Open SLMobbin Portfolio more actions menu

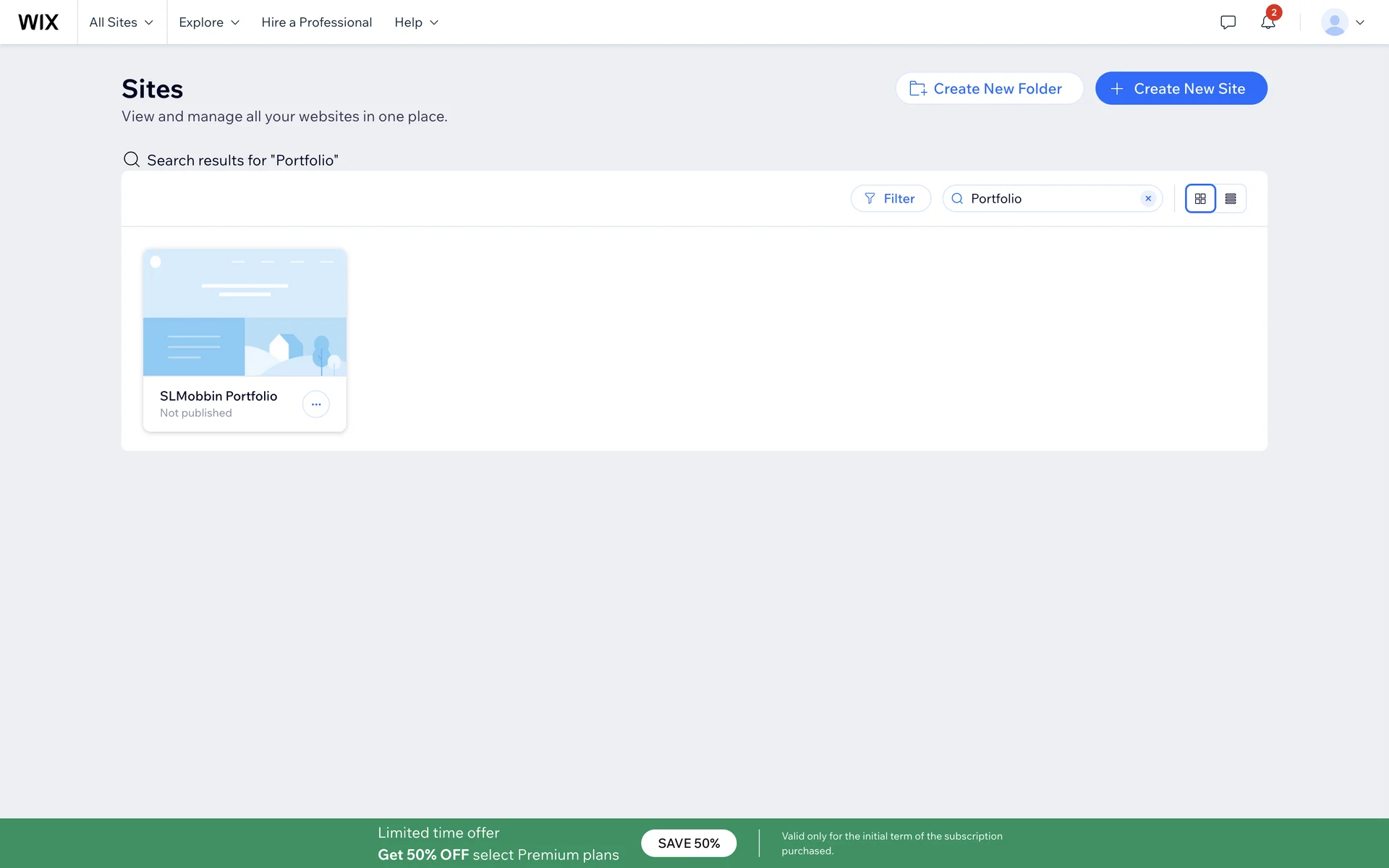coord(316,404)
